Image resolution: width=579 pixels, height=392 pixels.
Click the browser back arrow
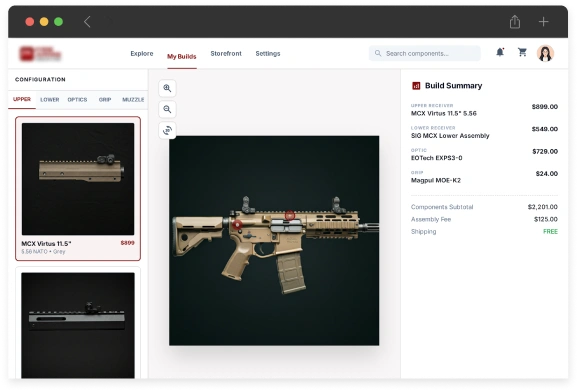[87, 22]
